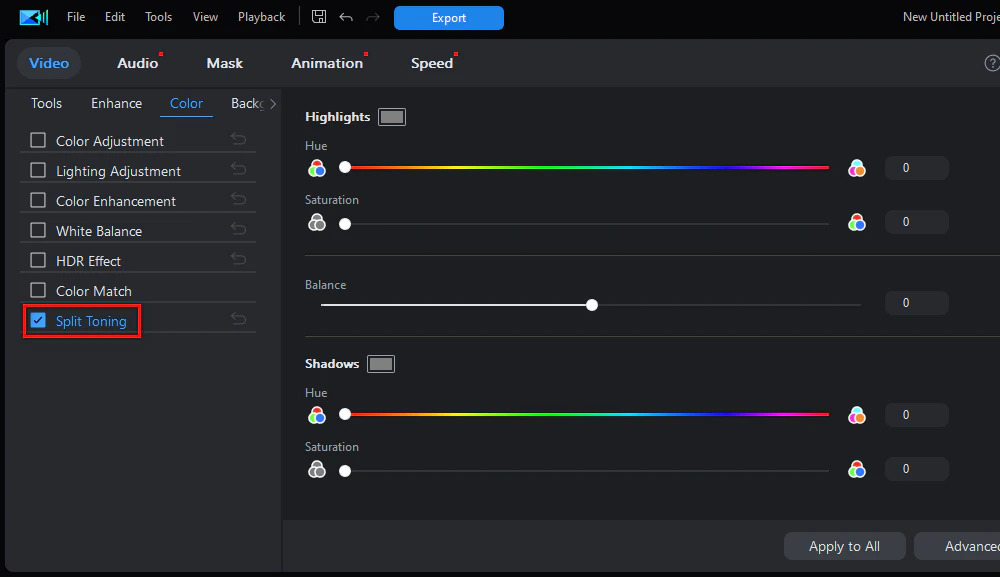Image resolution: width=1000 pixels, height=577 pixels.
Task: Click the blue Export button
Action: tap(448, 17)
